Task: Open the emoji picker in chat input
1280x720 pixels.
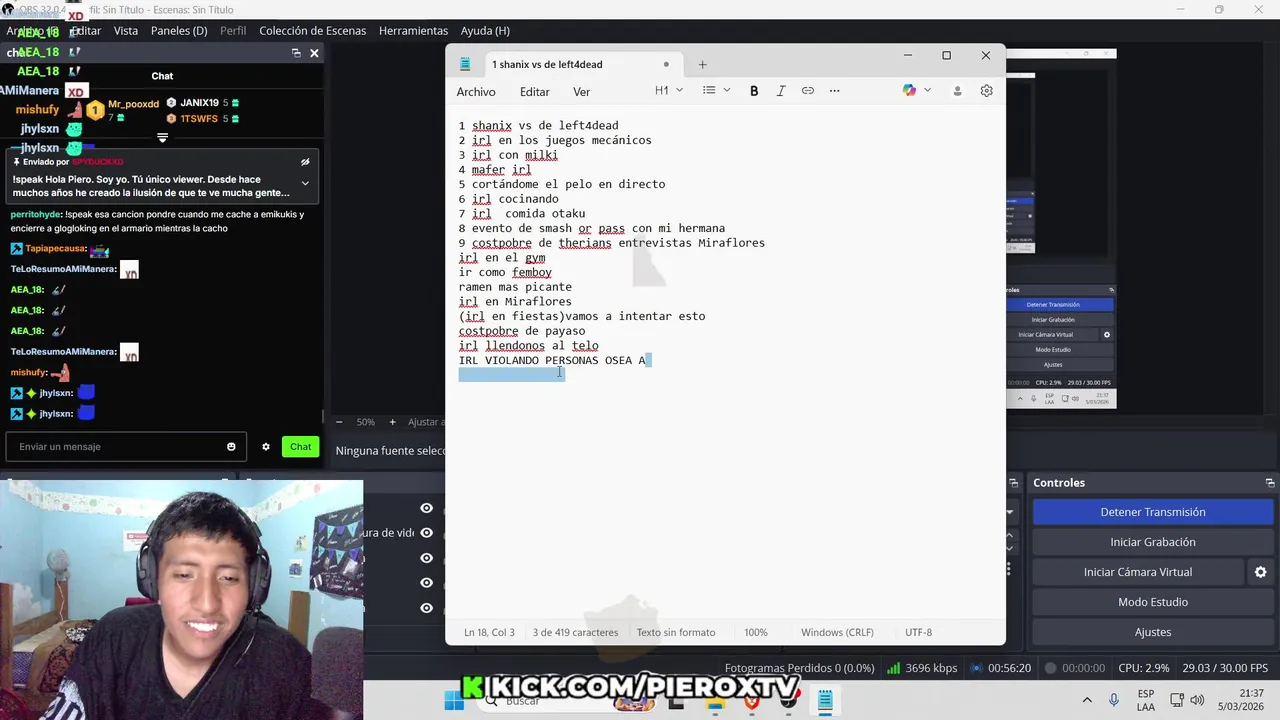Action: [x=231, y=447]
